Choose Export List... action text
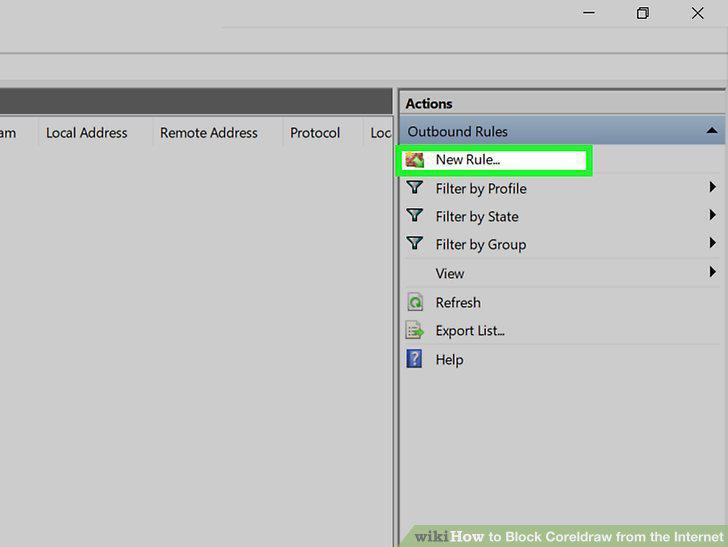The image size is (728, 547). coord(470,331)
